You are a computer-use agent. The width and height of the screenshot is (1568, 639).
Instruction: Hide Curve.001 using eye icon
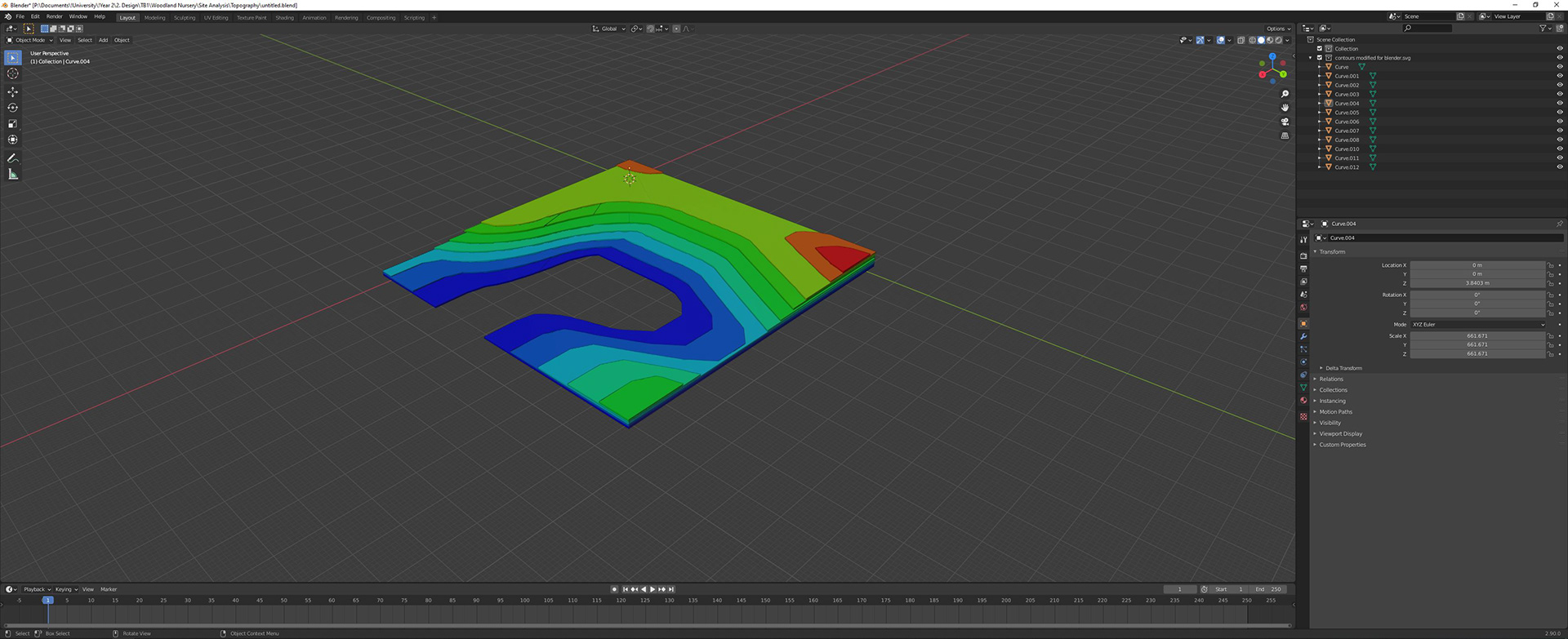click(1559, 76)
